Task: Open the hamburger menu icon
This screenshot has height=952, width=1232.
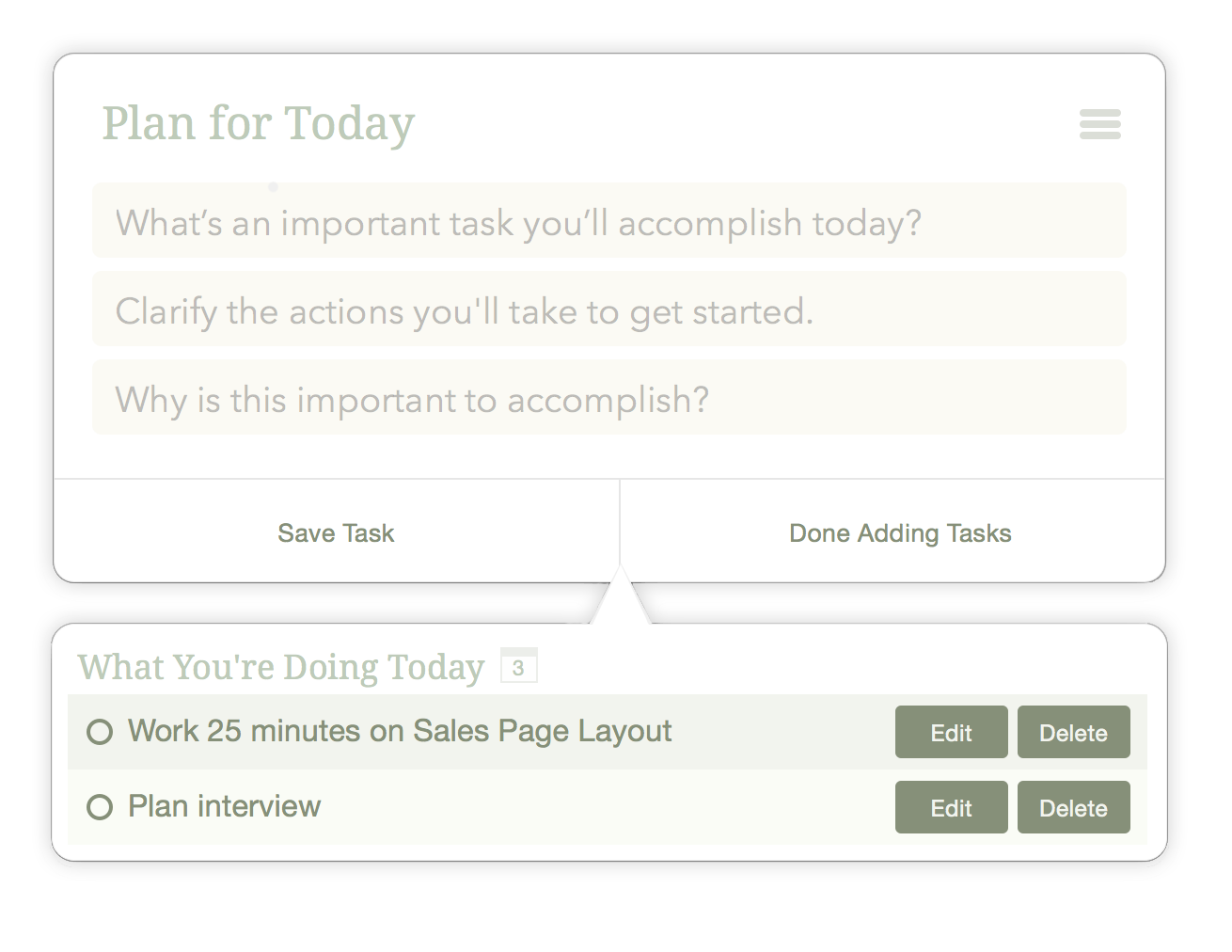Action: [1099, 124]
